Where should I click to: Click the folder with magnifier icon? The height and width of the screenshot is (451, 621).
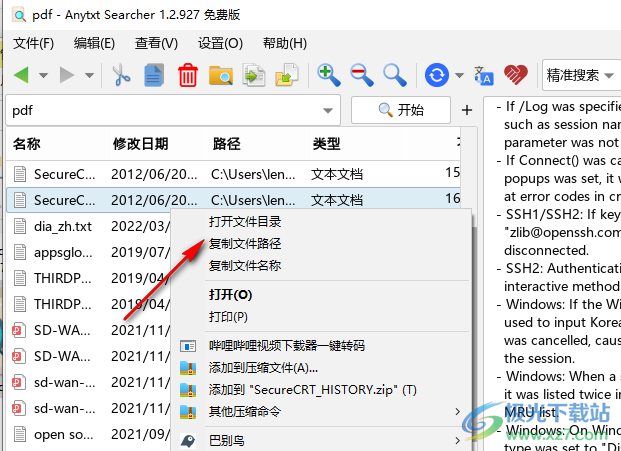[221, 75]
